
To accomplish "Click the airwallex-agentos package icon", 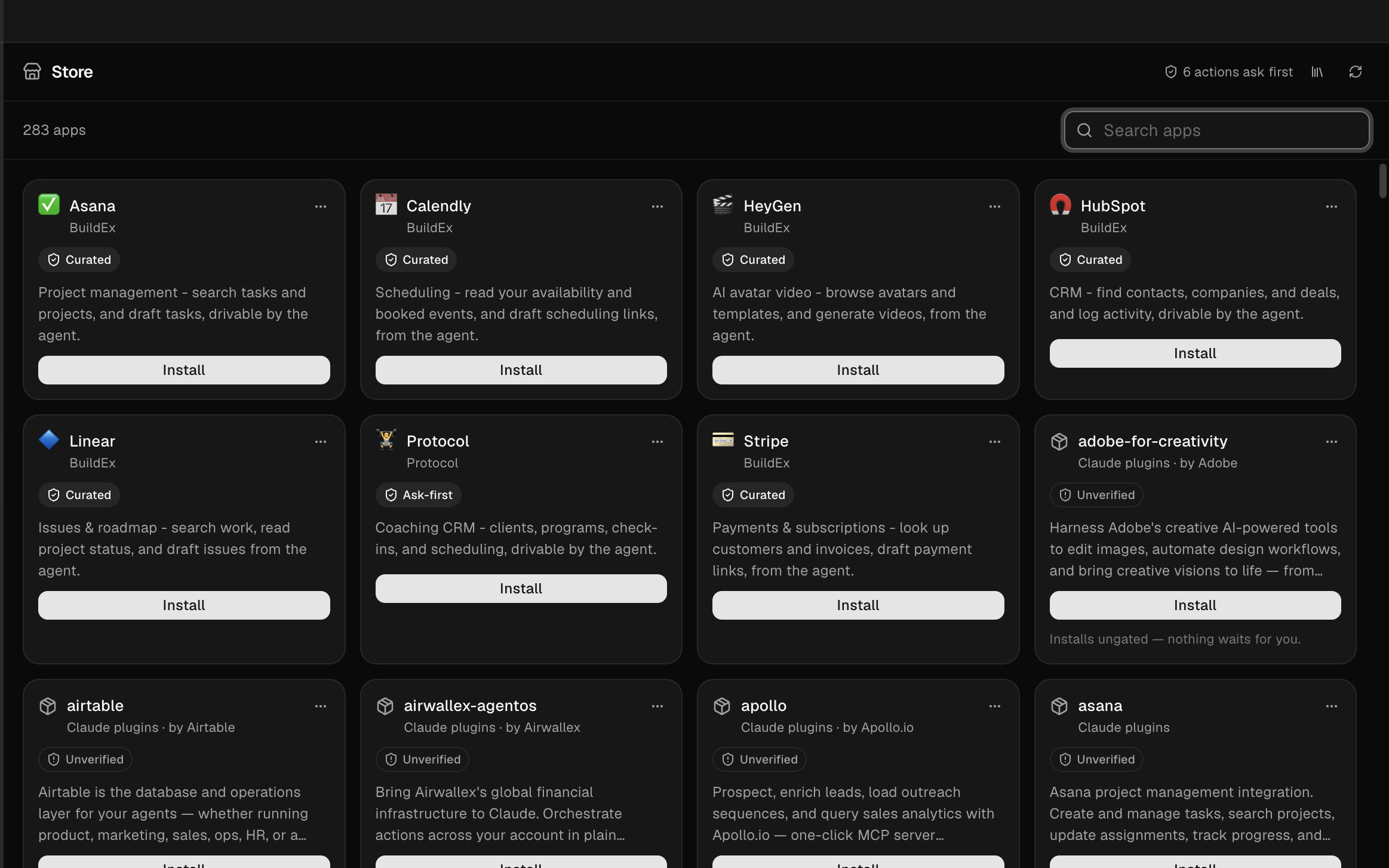I will coord(385,706).
